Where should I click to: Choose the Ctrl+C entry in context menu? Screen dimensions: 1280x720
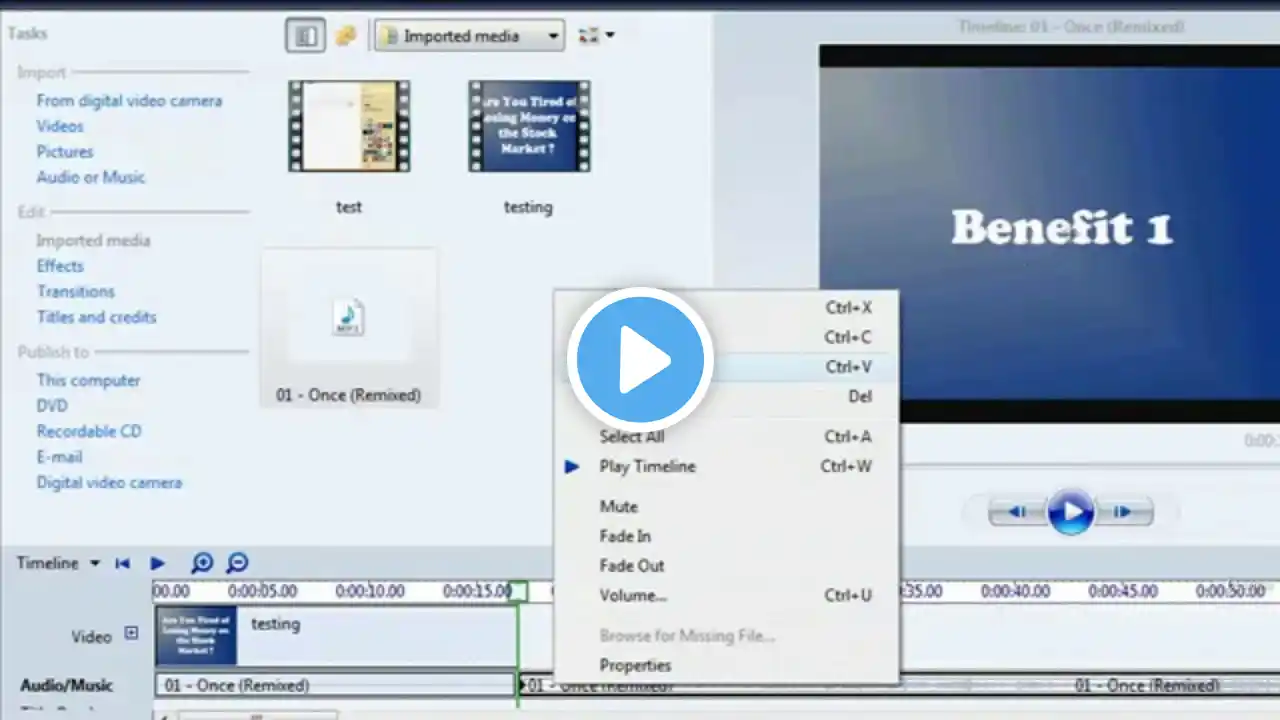point(727,338)
